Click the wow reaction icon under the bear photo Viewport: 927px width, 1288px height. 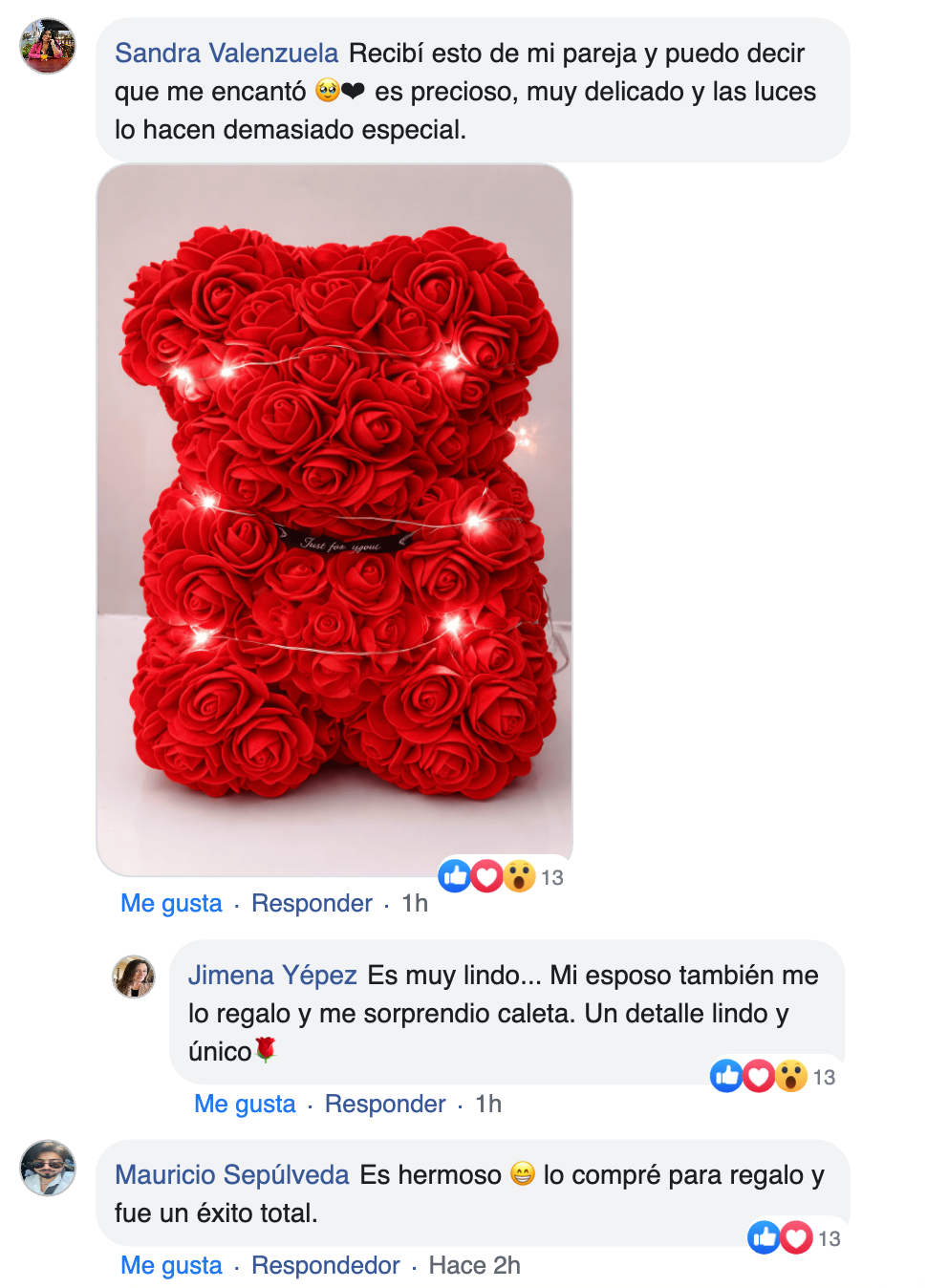click(519, 875)
